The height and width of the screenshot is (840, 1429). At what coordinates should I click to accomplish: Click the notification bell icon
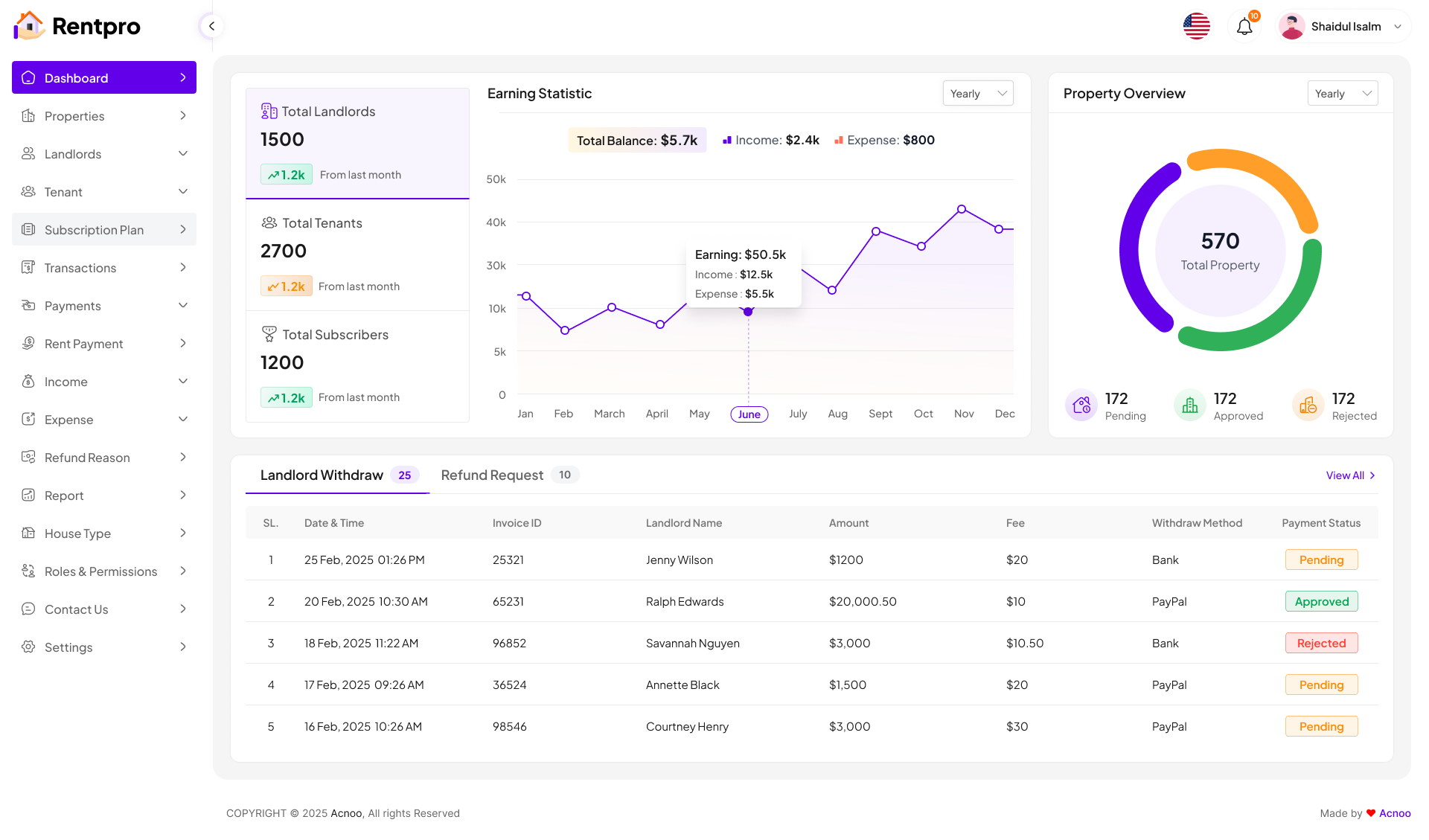pyautogui.click(x=1244, y=27)
